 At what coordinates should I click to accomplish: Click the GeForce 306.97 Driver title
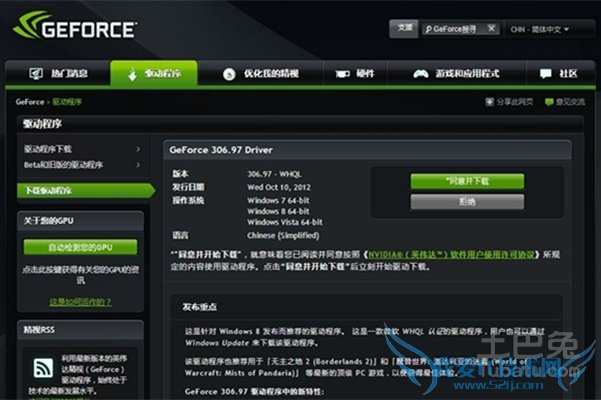[x=221, y=150]
